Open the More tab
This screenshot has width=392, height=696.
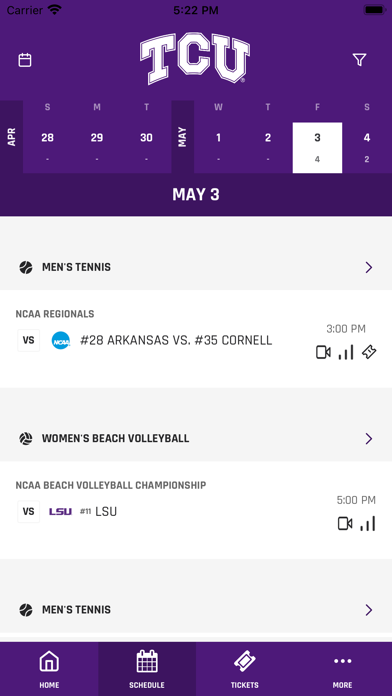[x=343, y=669]
